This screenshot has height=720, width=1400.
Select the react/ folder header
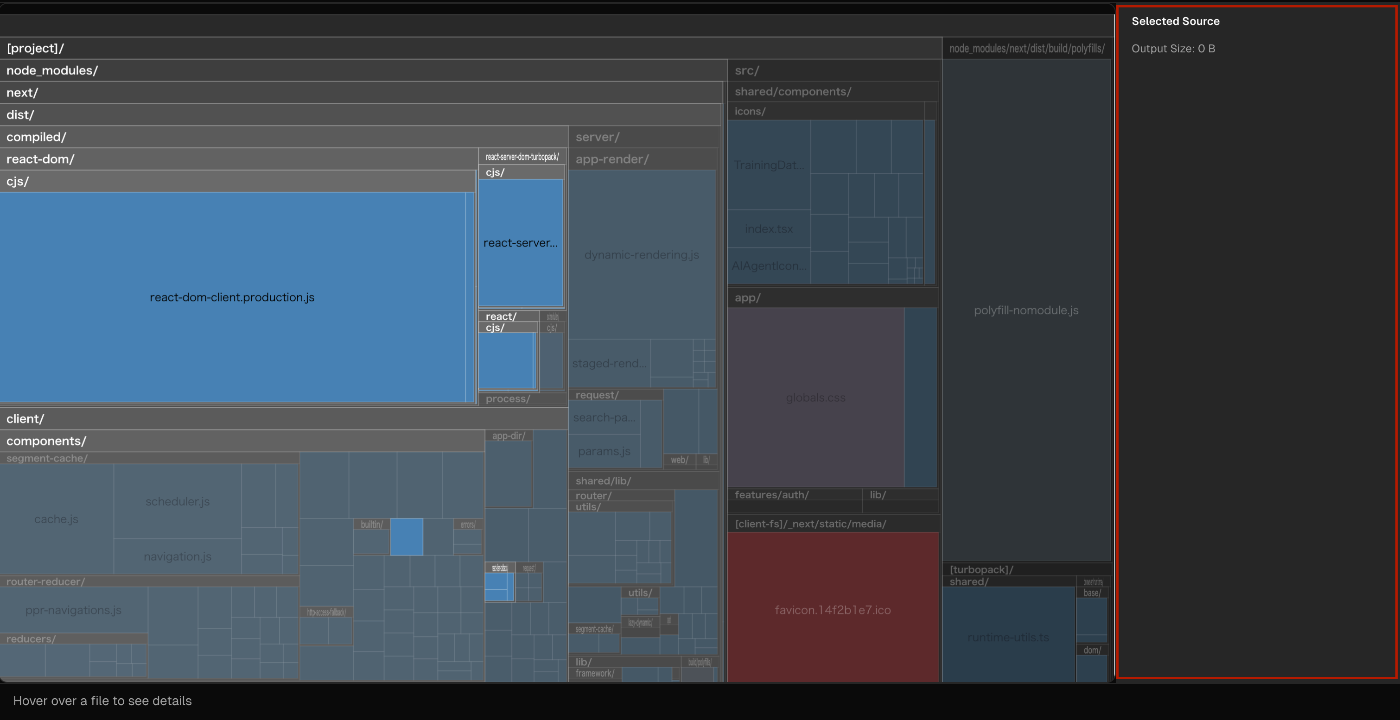508,316
